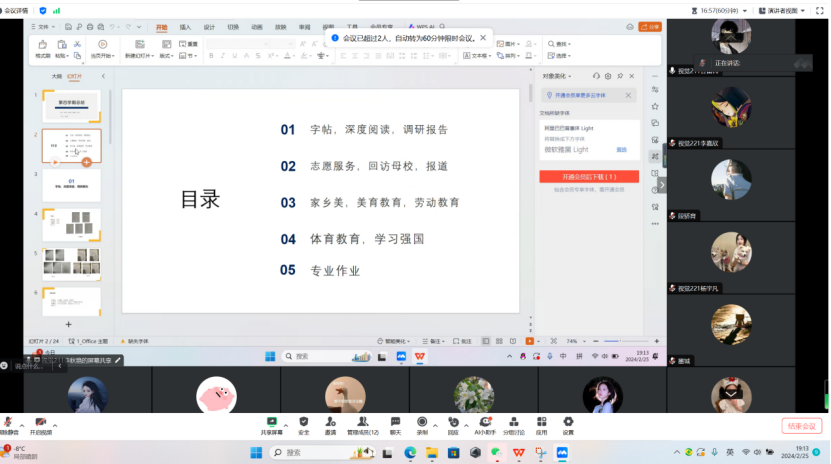Switch to the 插入 ribbon tab
Screen dimensions: 831x464
[x=185, y=27]
